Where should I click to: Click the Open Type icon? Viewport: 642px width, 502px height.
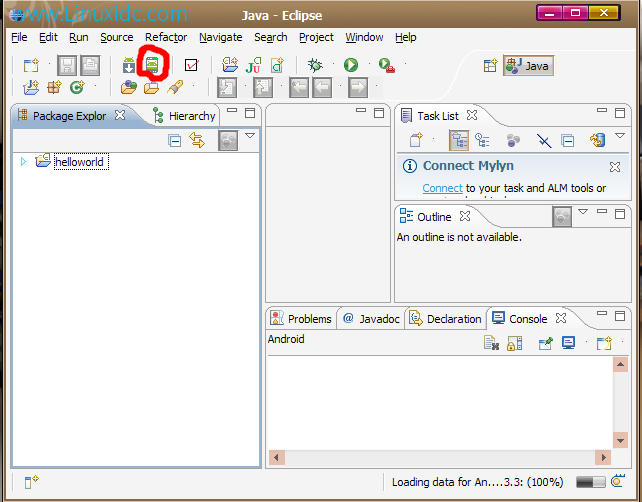pyautogui.click(x=129, y=87)
